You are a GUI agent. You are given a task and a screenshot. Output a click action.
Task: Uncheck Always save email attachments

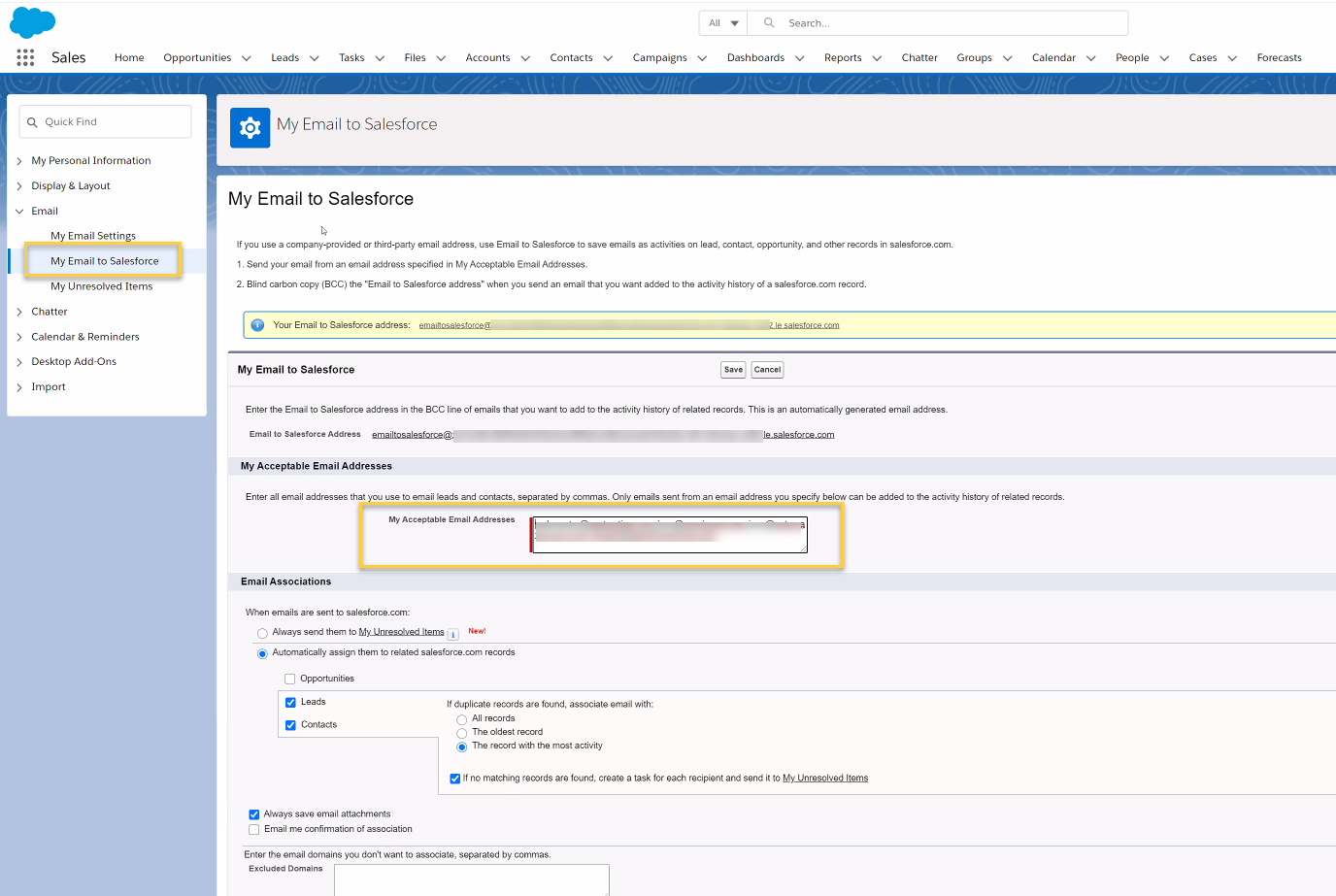coord(254,814)
